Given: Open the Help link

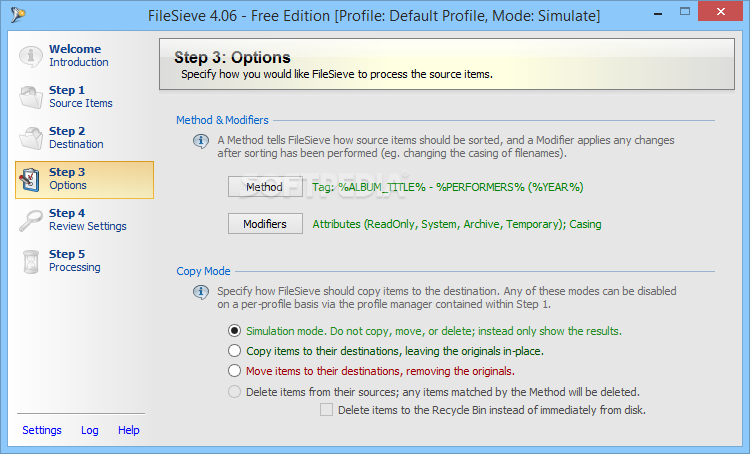Looking at the screenshot, I should click(129, 430).
